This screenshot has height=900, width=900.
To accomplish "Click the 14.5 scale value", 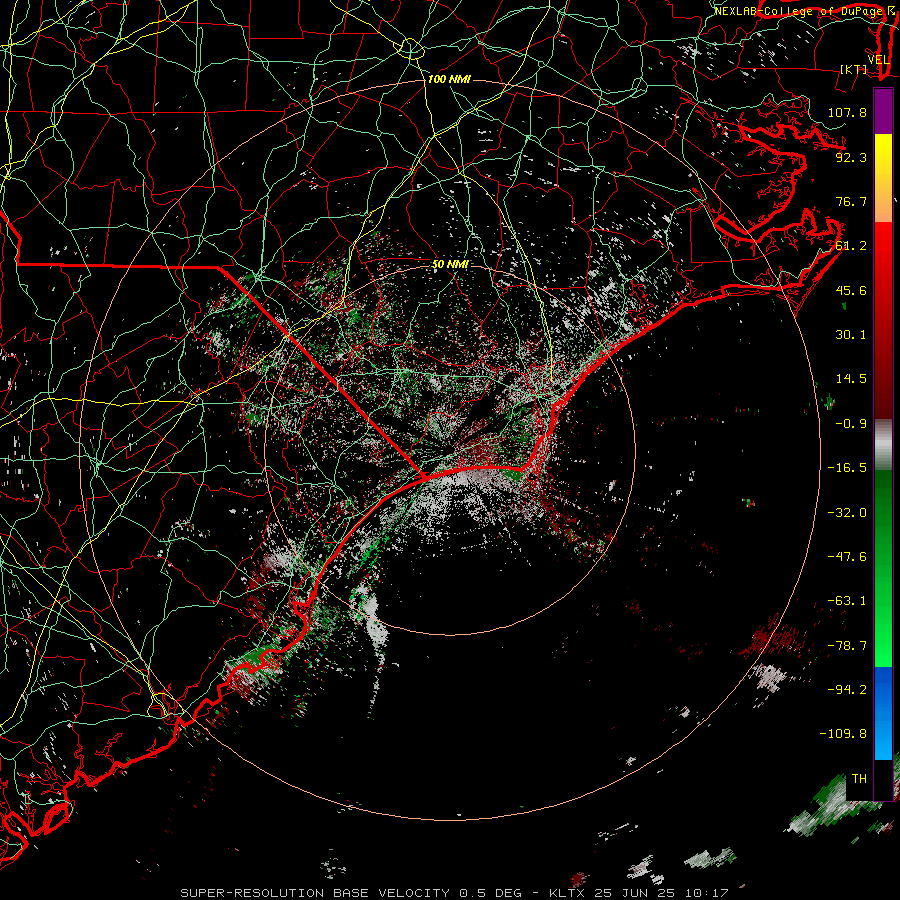I will (x=851, y=379).
